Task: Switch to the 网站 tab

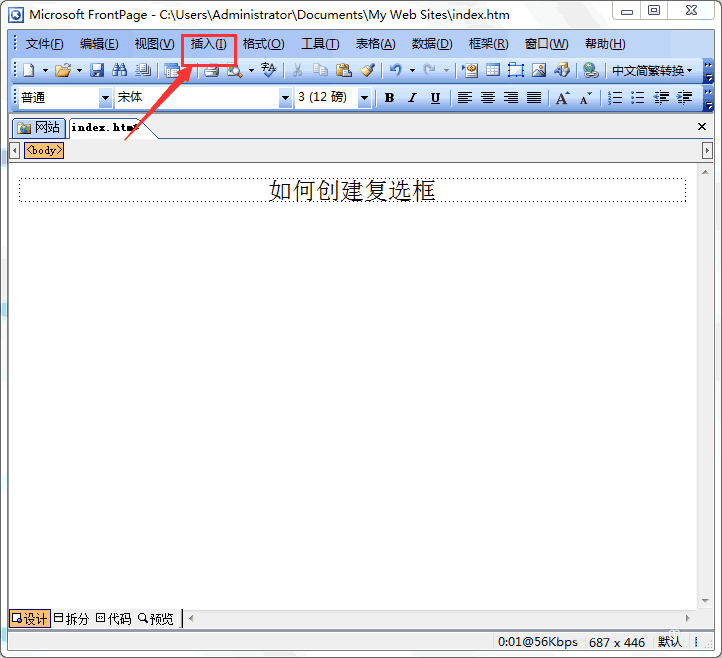Action: pyautogui.click(x=39, y=128)
